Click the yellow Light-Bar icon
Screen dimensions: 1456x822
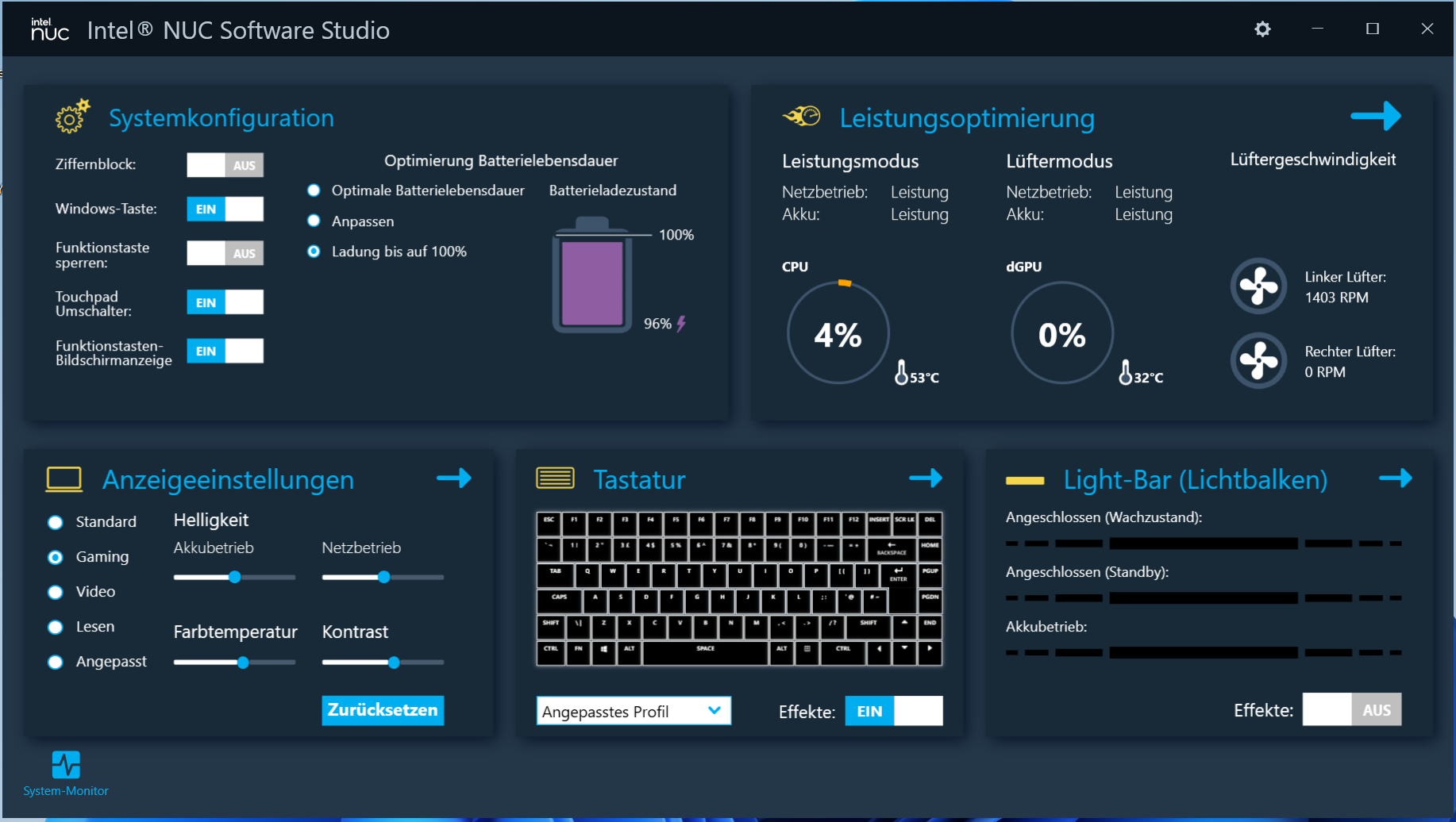point(1025,480)
